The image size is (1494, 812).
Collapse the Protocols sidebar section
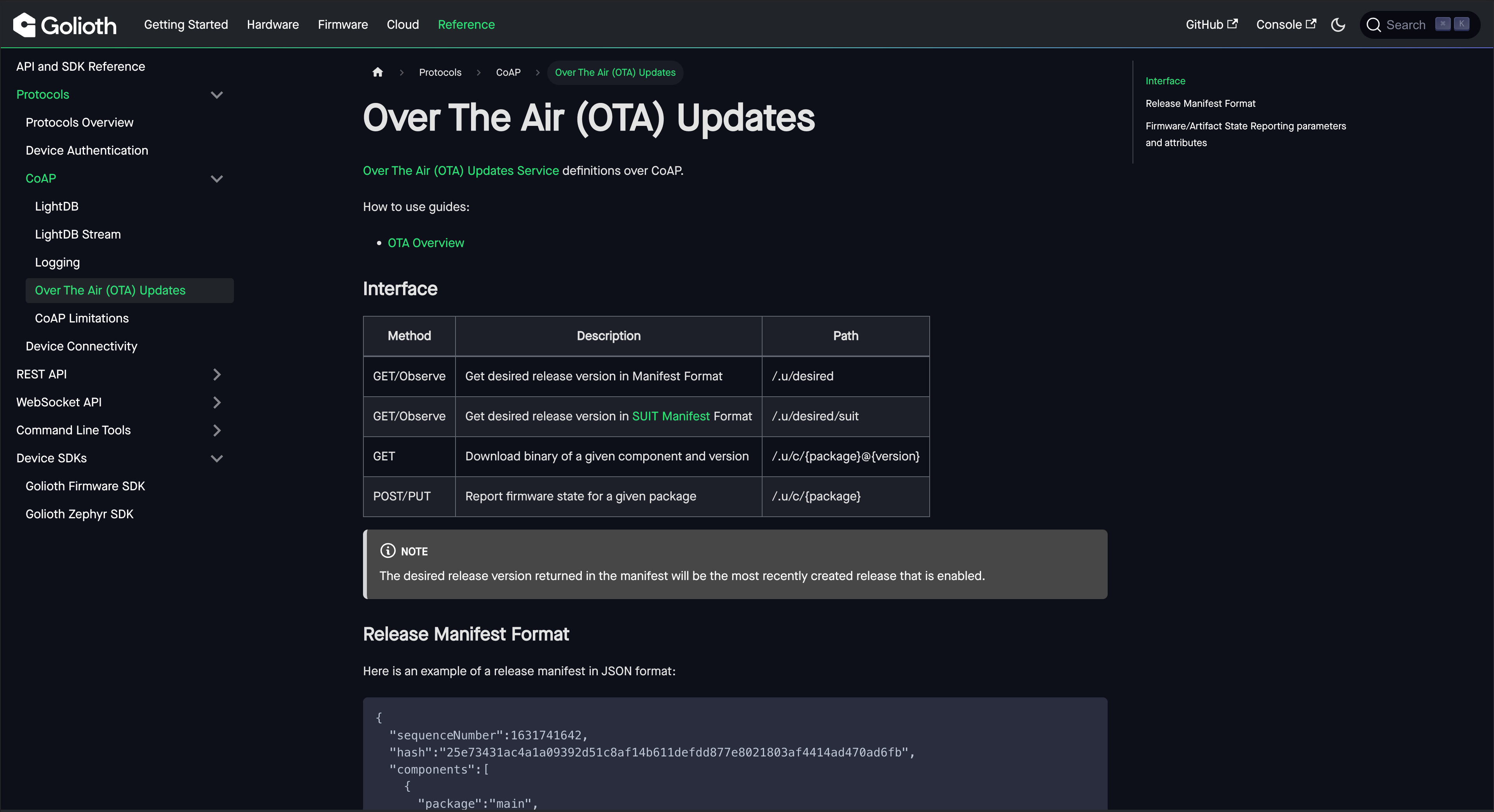click(x=216, y=94)
